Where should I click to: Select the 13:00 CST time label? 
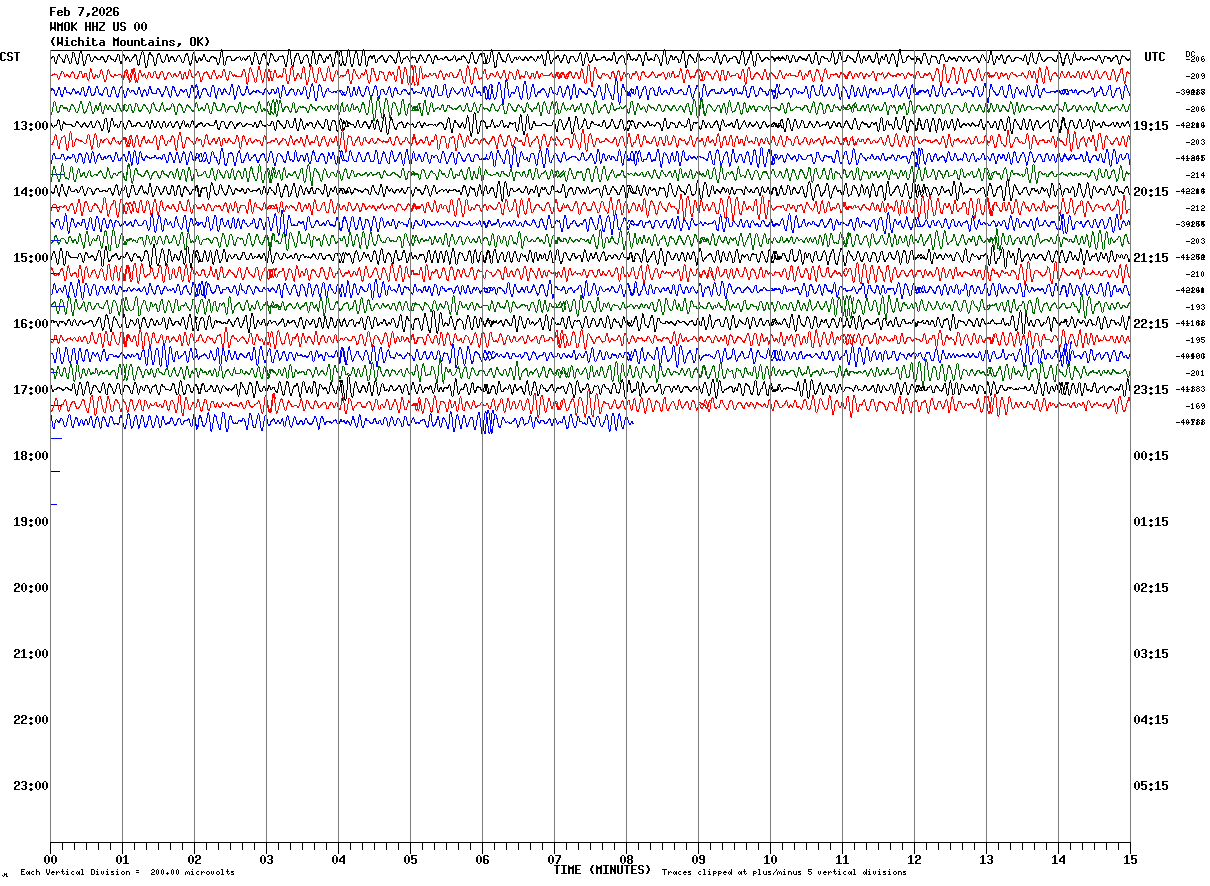(31, 126)
